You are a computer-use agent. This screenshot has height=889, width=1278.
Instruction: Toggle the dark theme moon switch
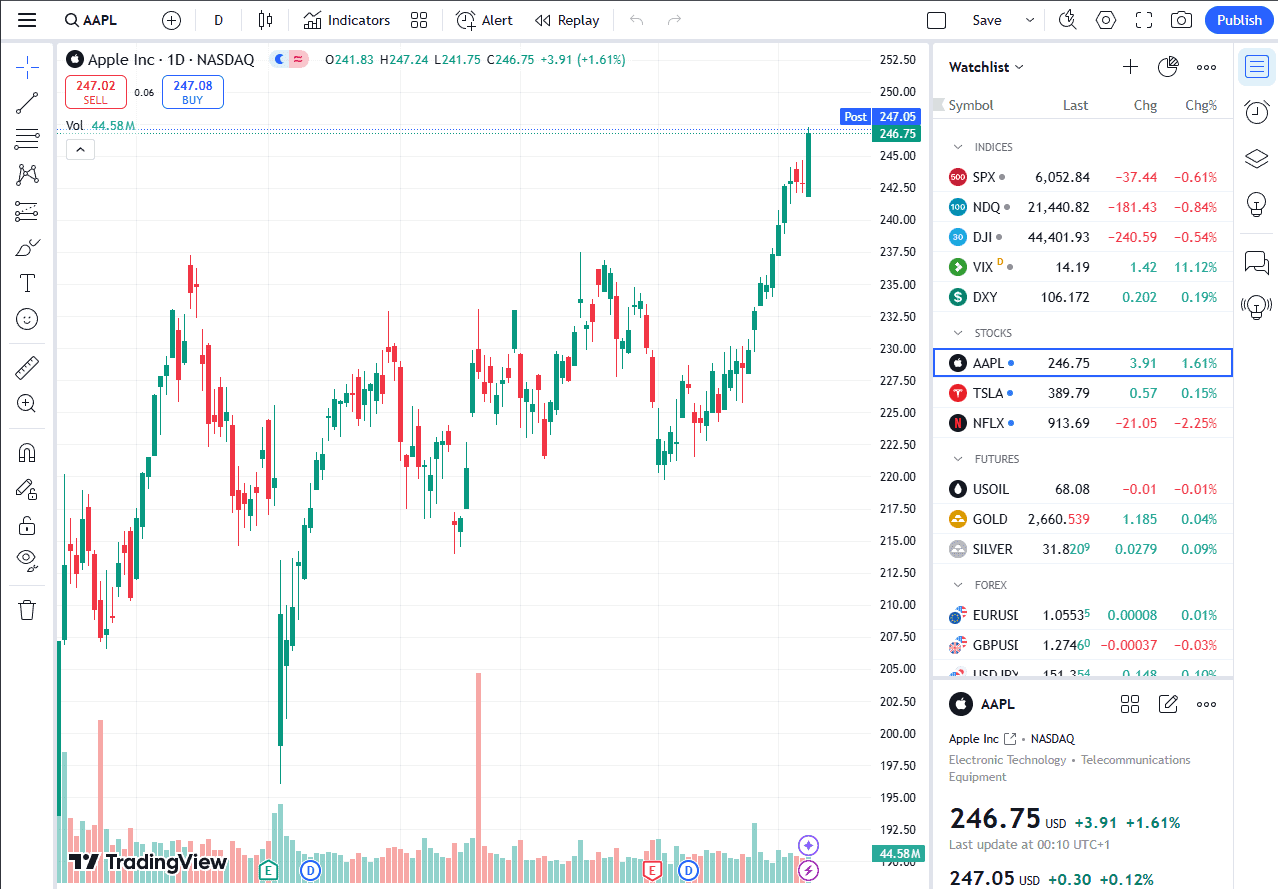point(280,59)
